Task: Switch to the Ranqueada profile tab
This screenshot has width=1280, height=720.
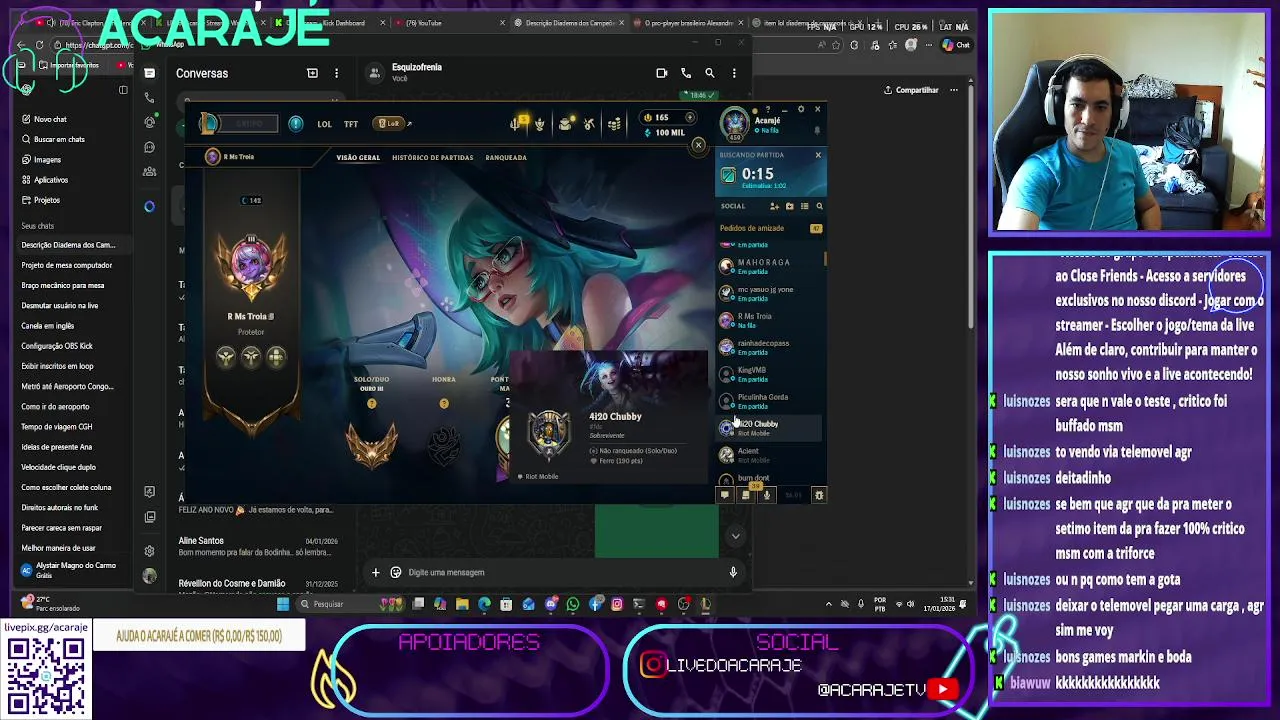Action: pyautogui.click(x=506, y=157)
